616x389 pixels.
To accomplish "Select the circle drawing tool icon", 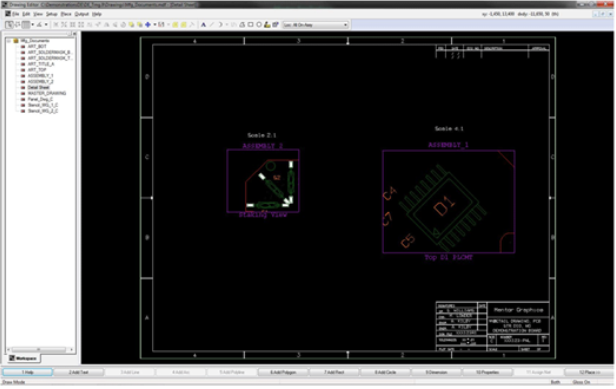I will (259, 25).
